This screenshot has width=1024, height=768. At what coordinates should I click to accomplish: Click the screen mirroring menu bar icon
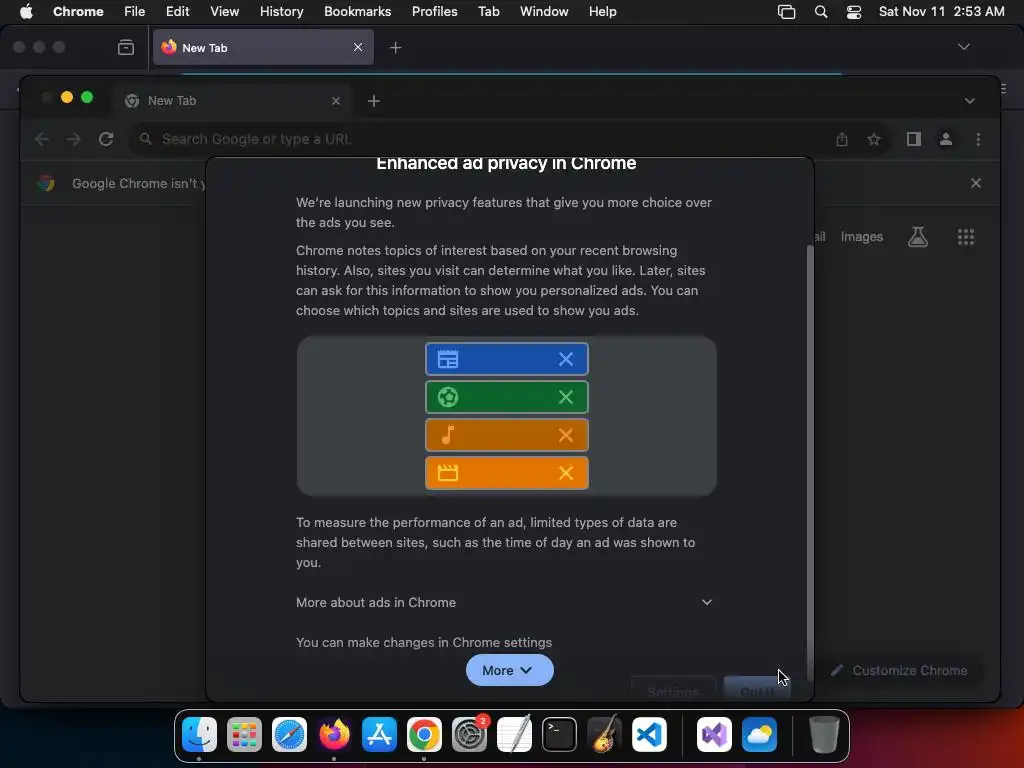(x=786, y=12)
